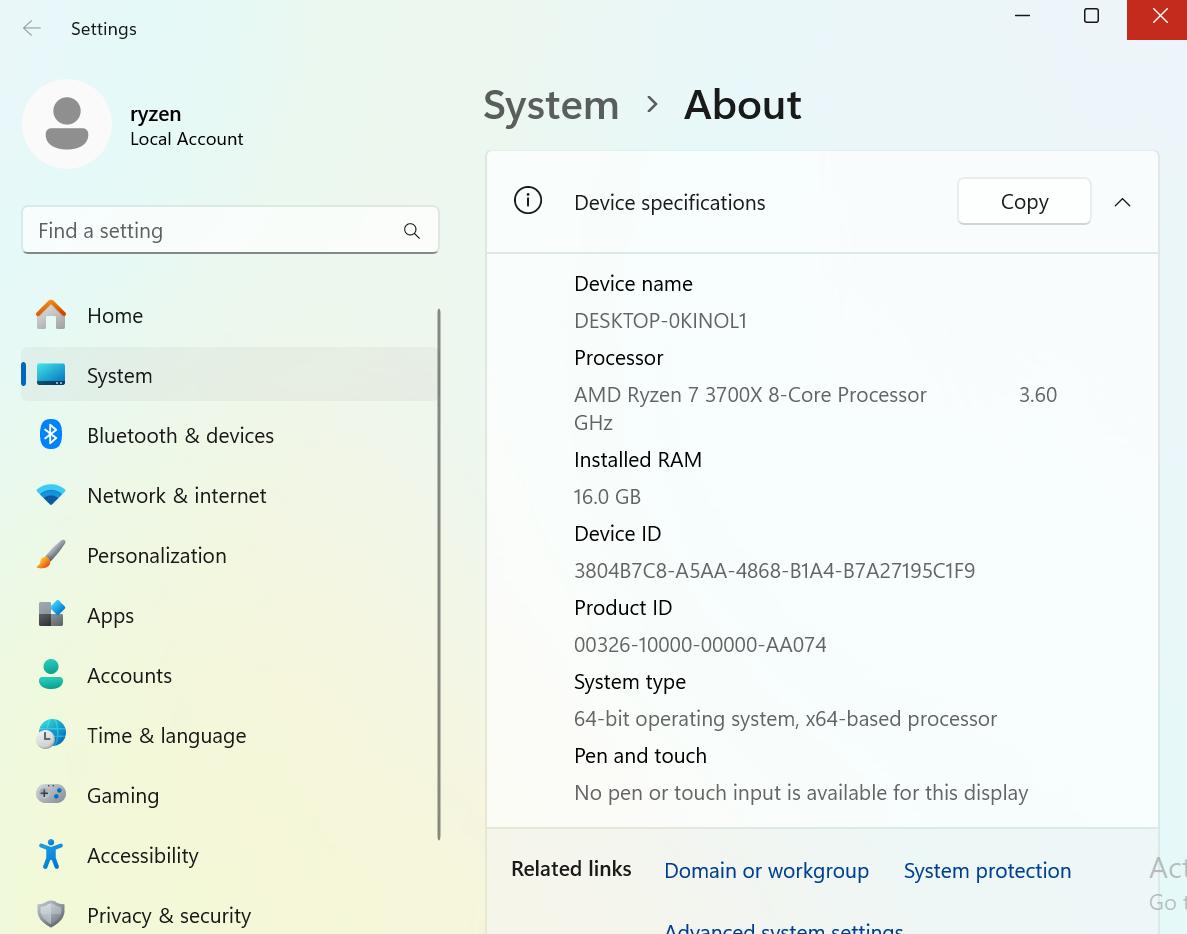Click the 3.60 clock speed value

[x=1038, y=395]
